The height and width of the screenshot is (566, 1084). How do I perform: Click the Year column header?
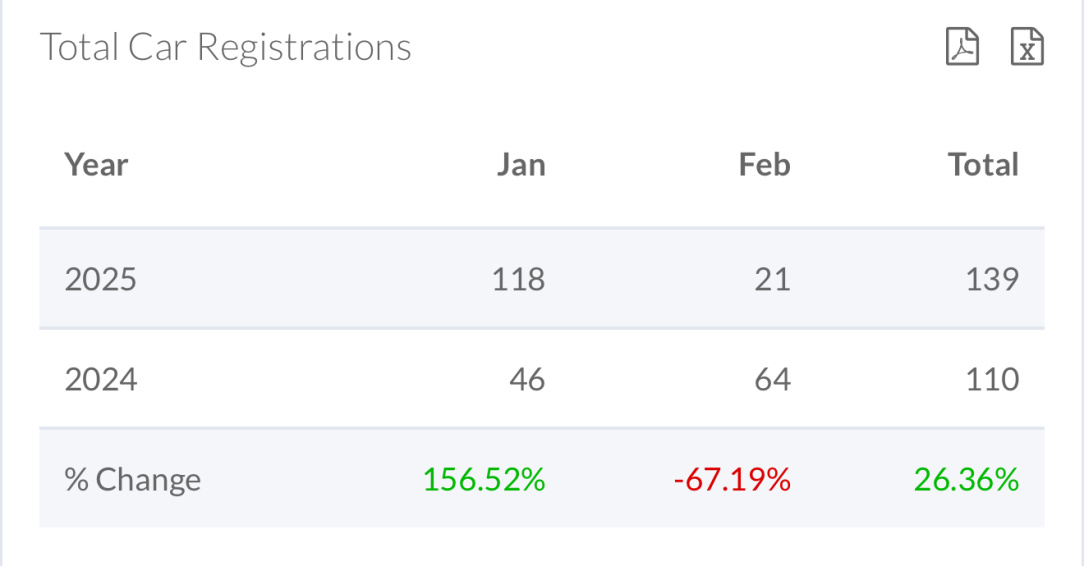pos(96,165)
